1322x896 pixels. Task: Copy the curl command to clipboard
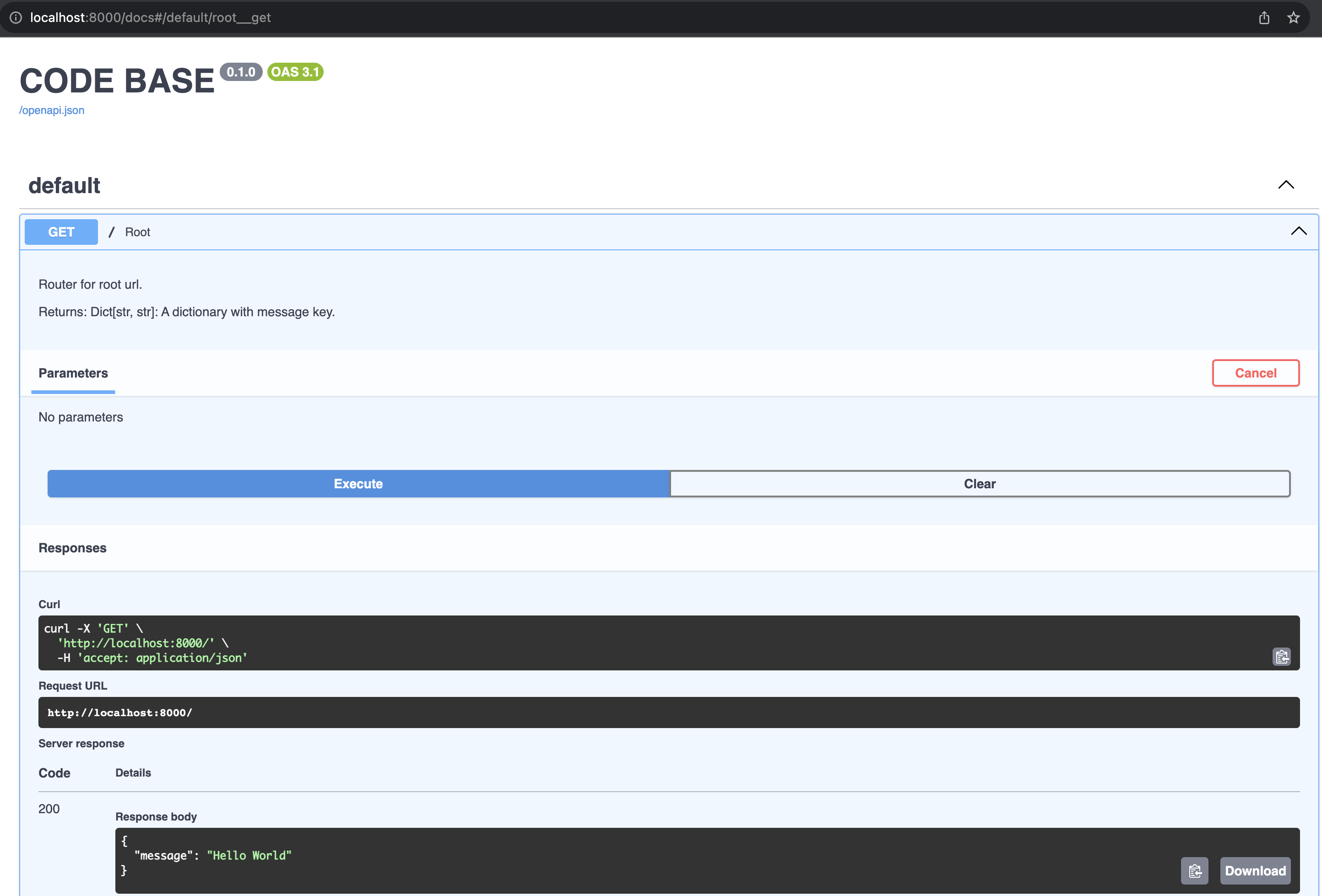coord(1282,657)
